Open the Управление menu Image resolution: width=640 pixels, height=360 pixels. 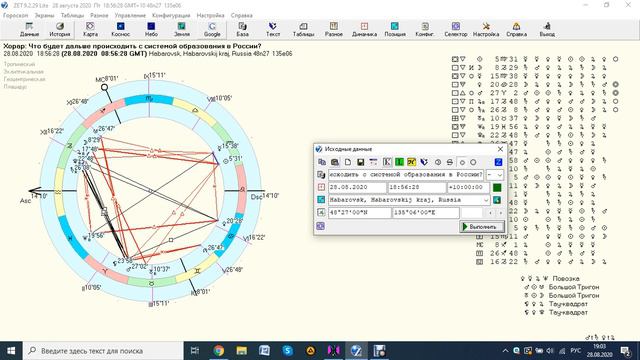(x=130, y=15)
